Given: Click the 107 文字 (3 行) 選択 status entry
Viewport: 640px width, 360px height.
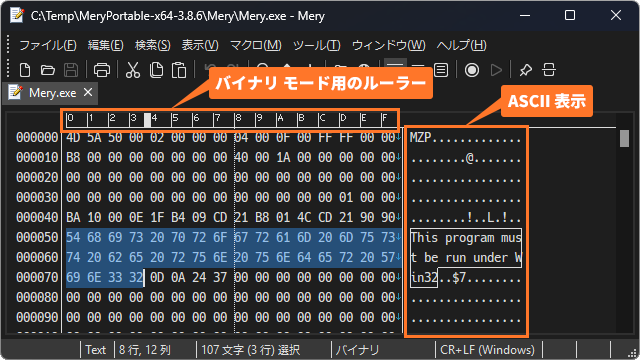Looking at the screenshot, I should coord(251,350).
